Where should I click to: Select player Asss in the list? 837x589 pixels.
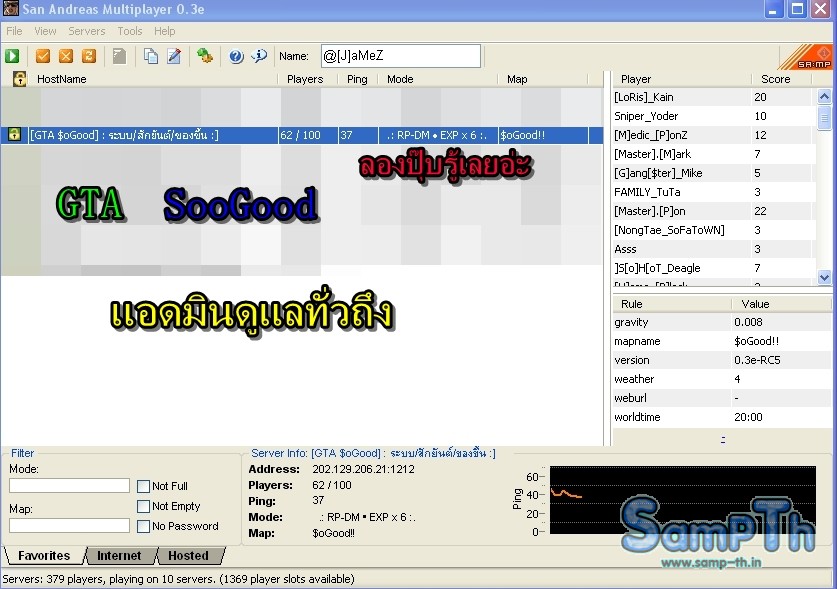click(714, 249)
